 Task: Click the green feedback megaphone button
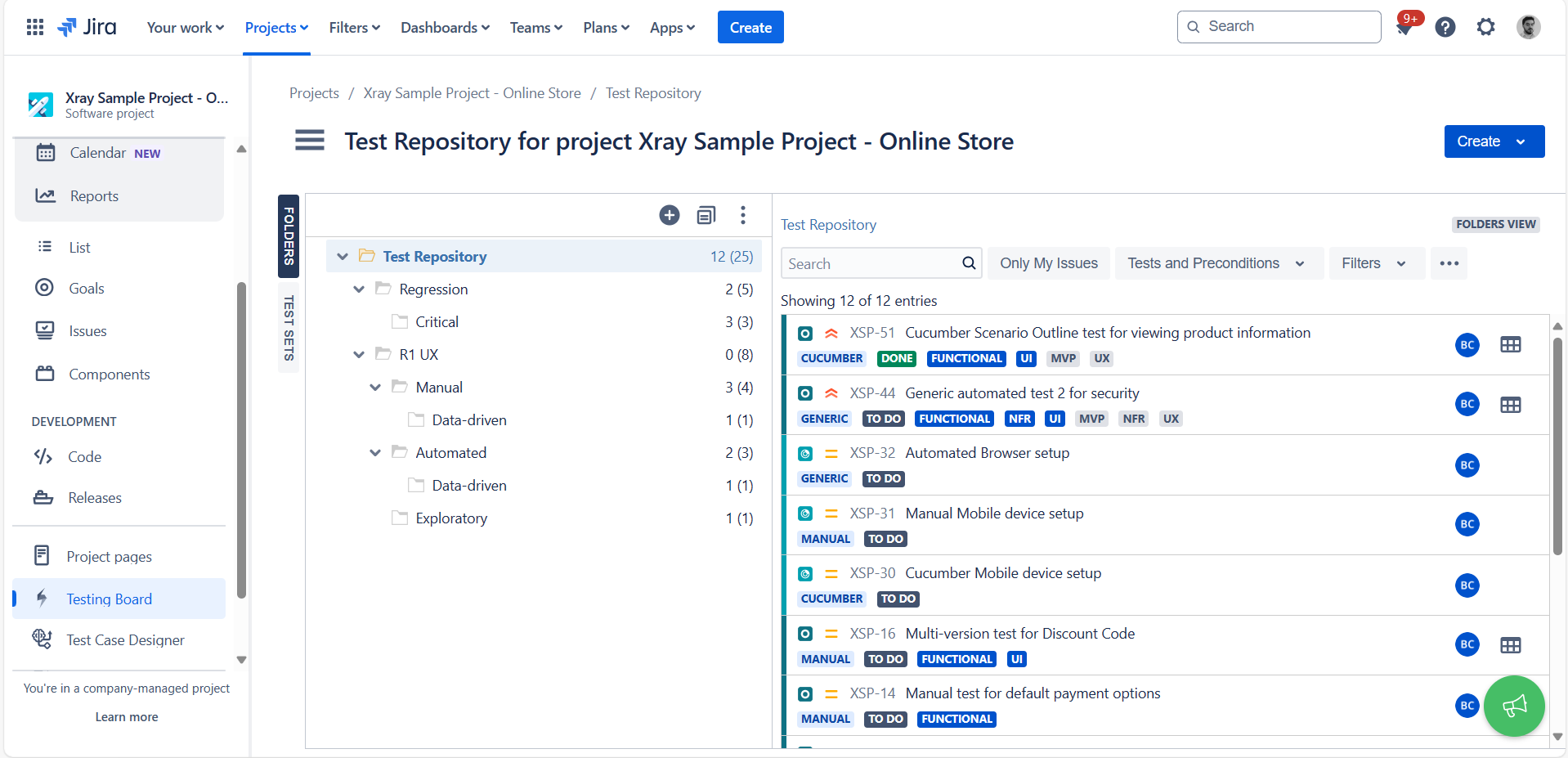point(1514,706)
